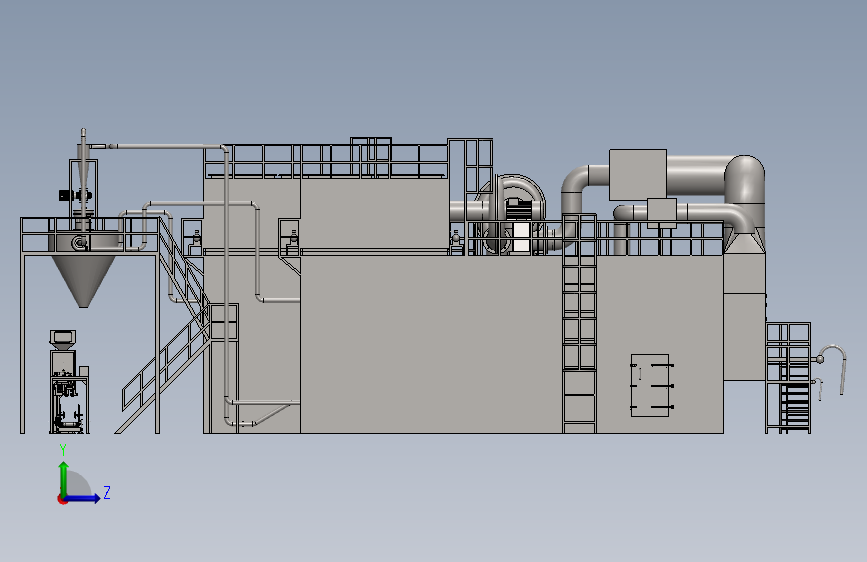Screen dimensions: 867x562
Task: Select the small stair platform at right end
Action: pyautogui.click(x=788, y=378)
